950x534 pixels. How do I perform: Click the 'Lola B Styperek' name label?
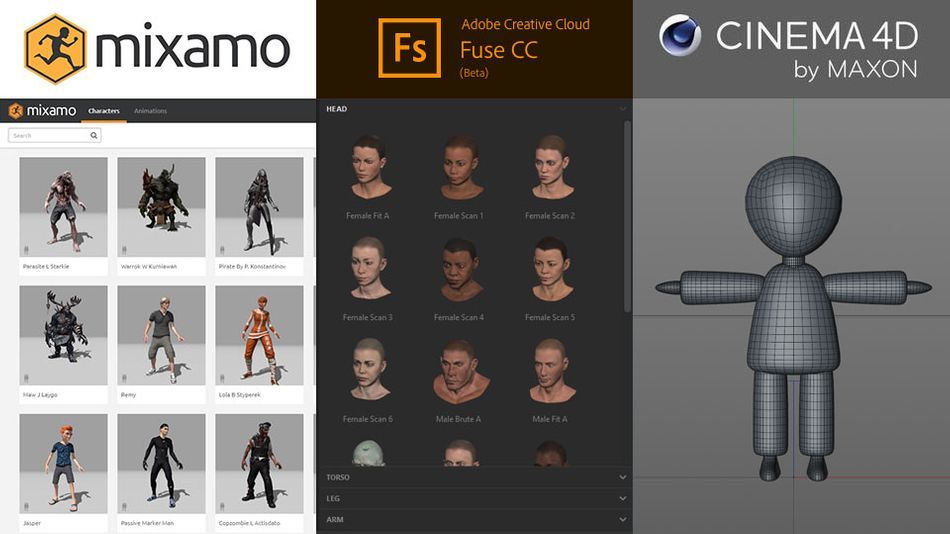[239, 395]
